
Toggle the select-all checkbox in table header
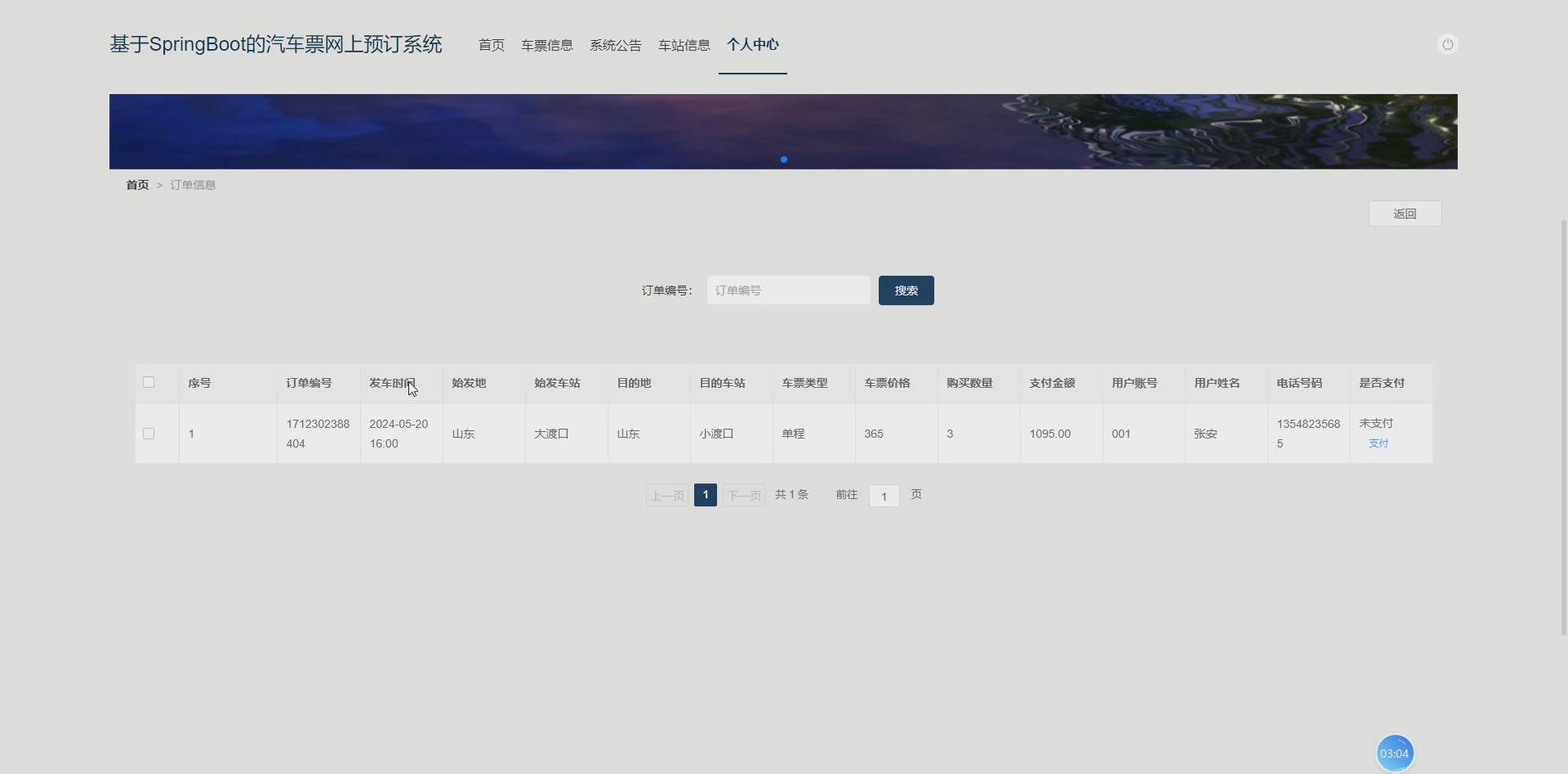[x=149, y=381]
